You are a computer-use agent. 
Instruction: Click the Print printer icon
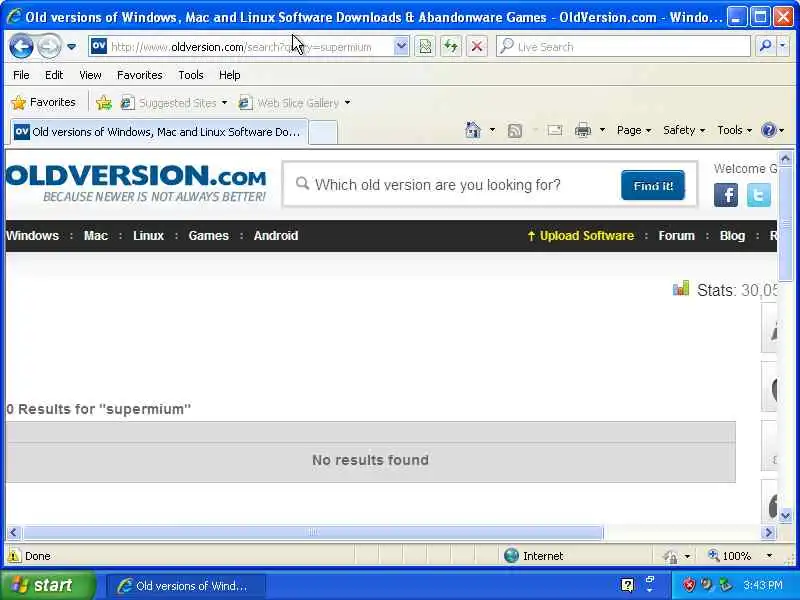tap(583, 131)
